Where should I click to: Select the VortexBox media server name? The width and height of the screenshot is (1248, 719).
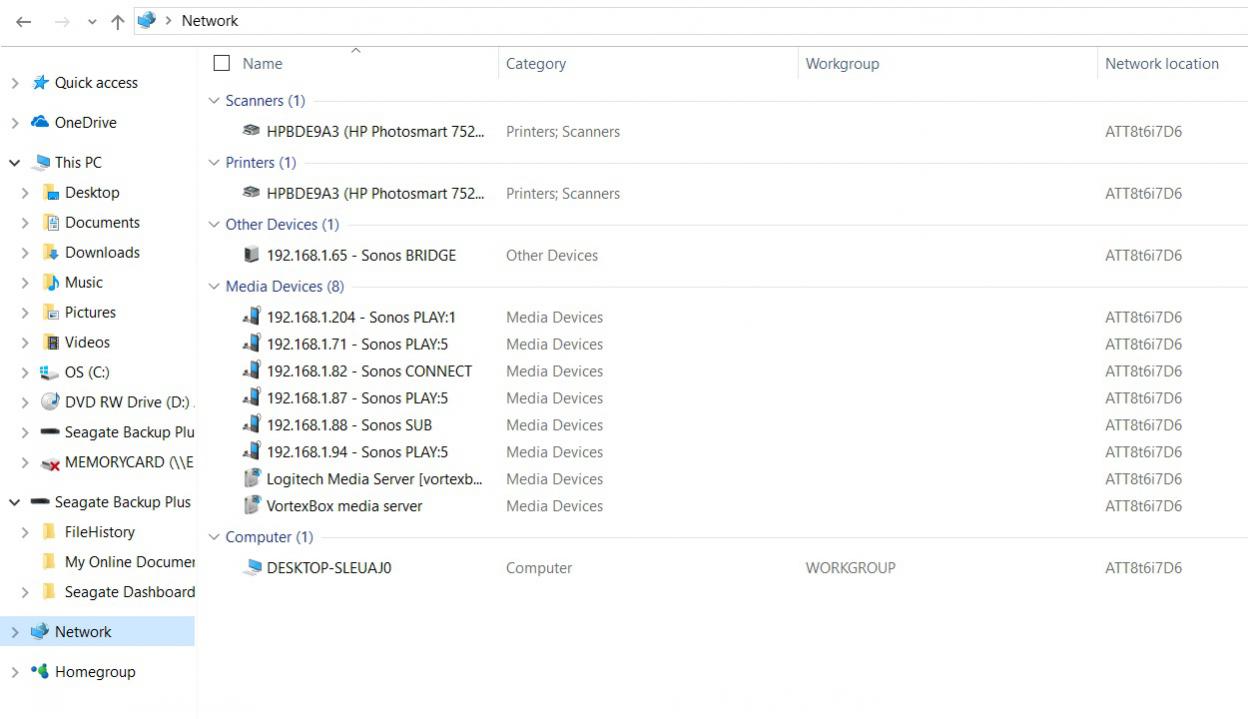344,506
